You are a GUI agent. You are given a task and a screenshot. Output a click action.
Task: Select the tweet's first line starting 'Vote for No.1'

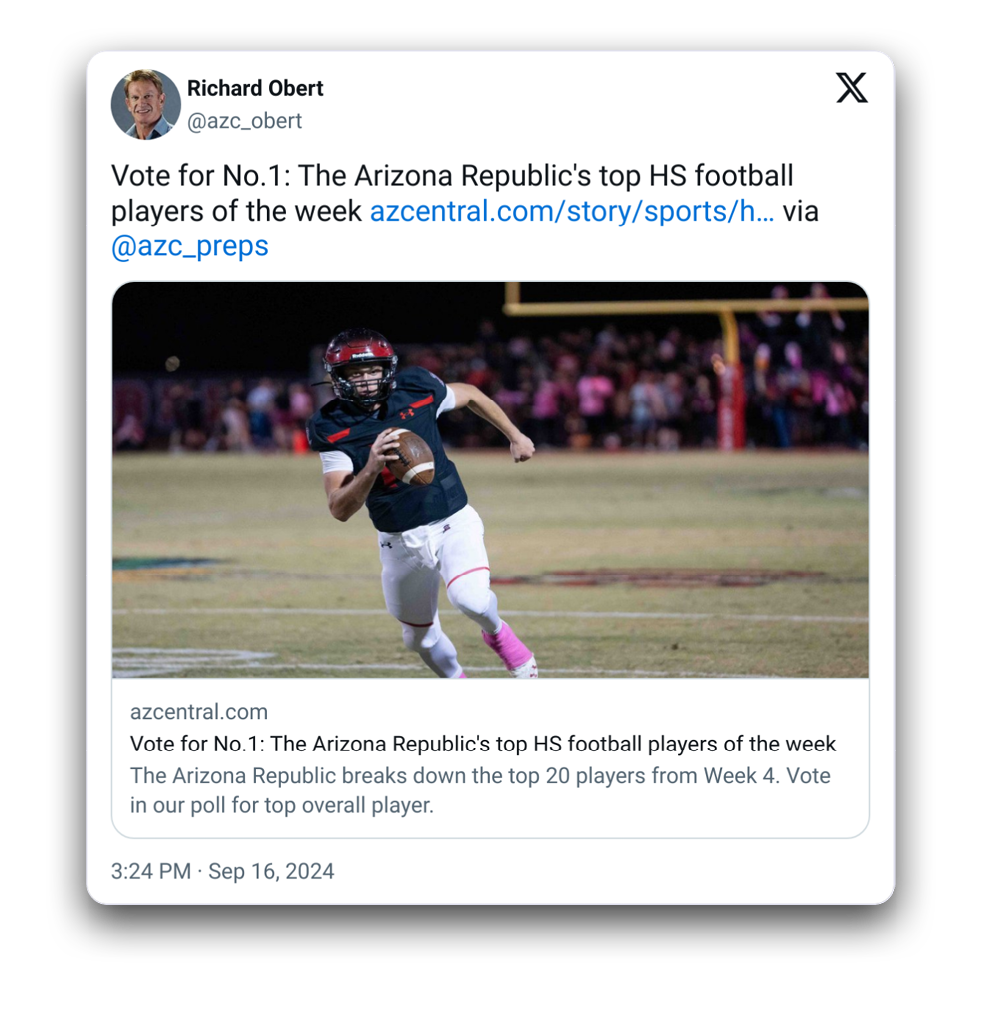click(452, 176)
